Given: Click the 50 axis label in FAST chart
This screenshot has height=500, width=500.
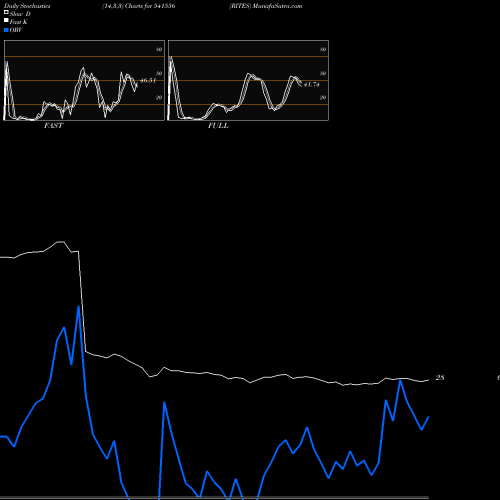Looking at the screenshot, I should click(159, 73).
